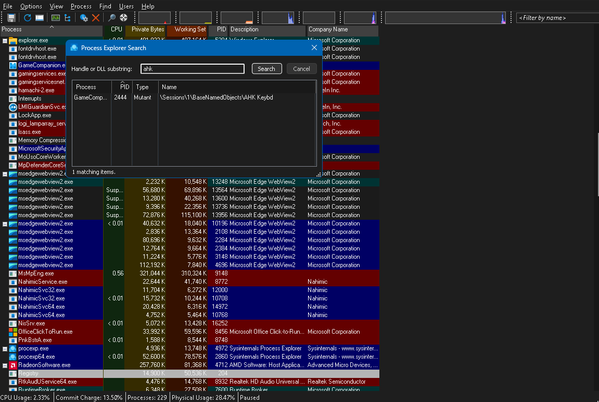Collapse msedgewebview2.exe node with PID 10196
The width and height of the screenshot is (599, 402).
coord(5,224)
